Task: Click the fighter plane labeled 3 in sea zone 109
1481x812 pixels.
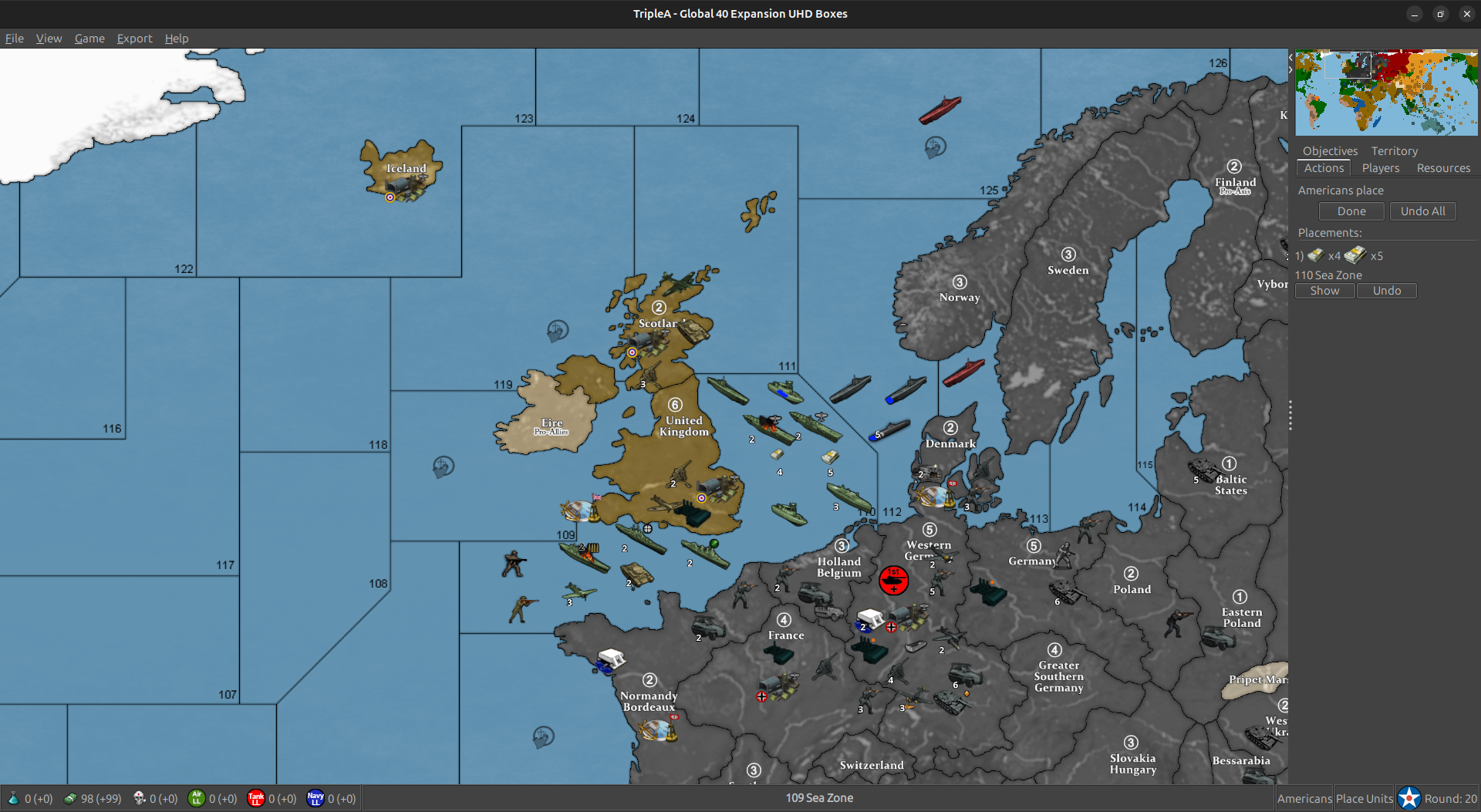Action: (579, 591)
